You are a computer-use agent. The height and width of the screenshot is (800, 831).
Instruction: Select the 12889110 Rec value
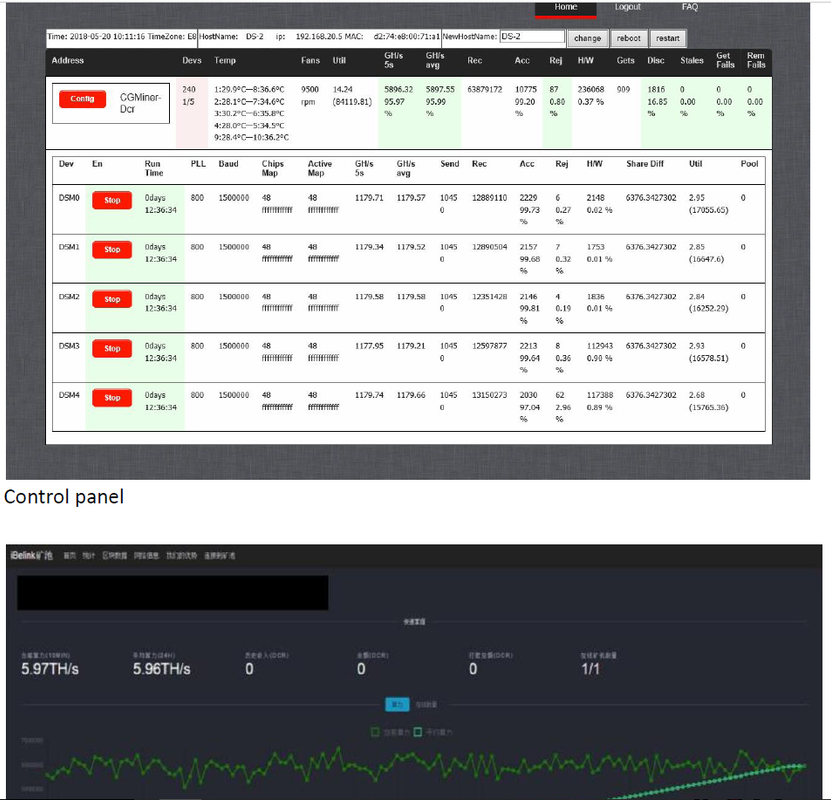[489, 198]
